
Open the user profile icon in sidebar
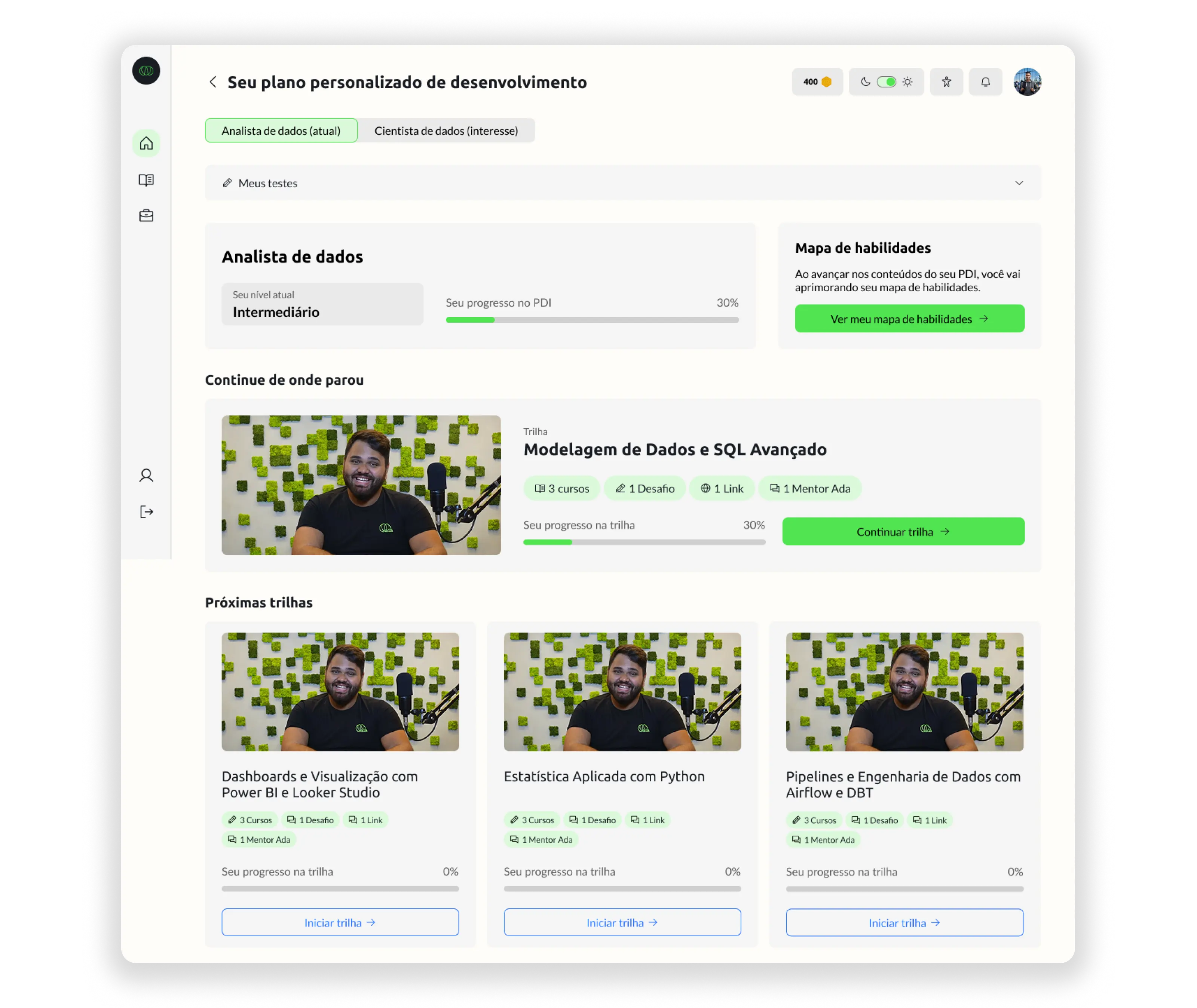pos(146,476)
